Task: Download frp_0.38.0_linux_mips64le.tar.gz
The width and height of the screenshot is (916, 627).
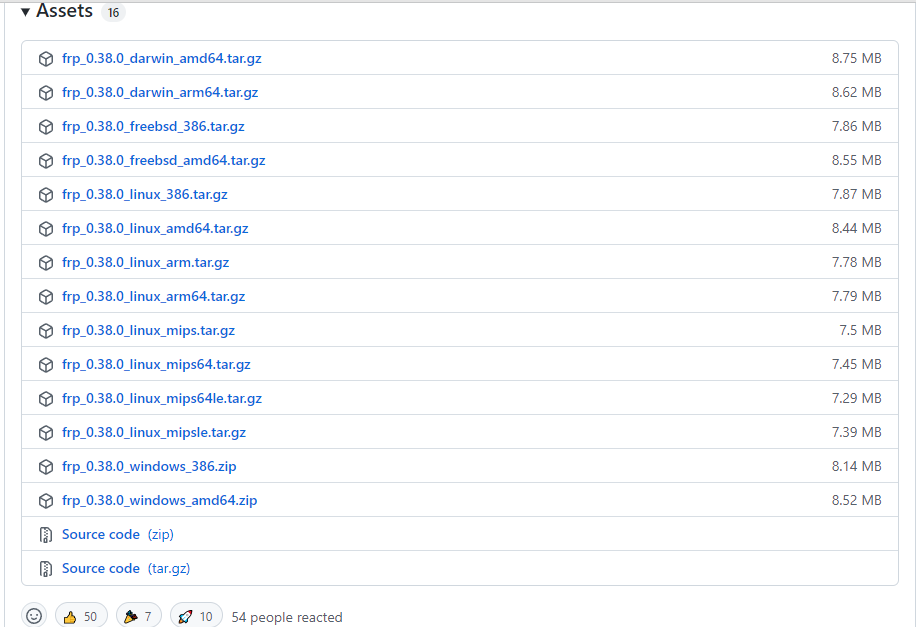Action: coord(161,398)
